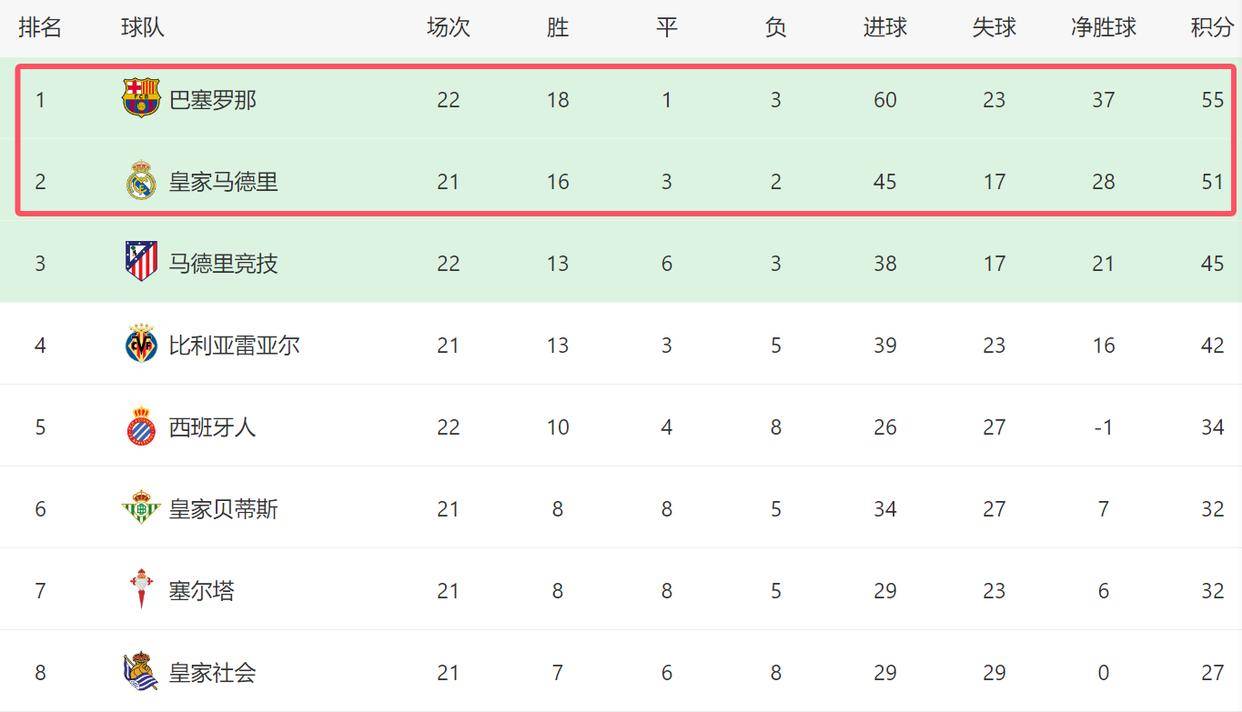Click the 失球 column header
1242x712 pixels.
click(994, 28)
